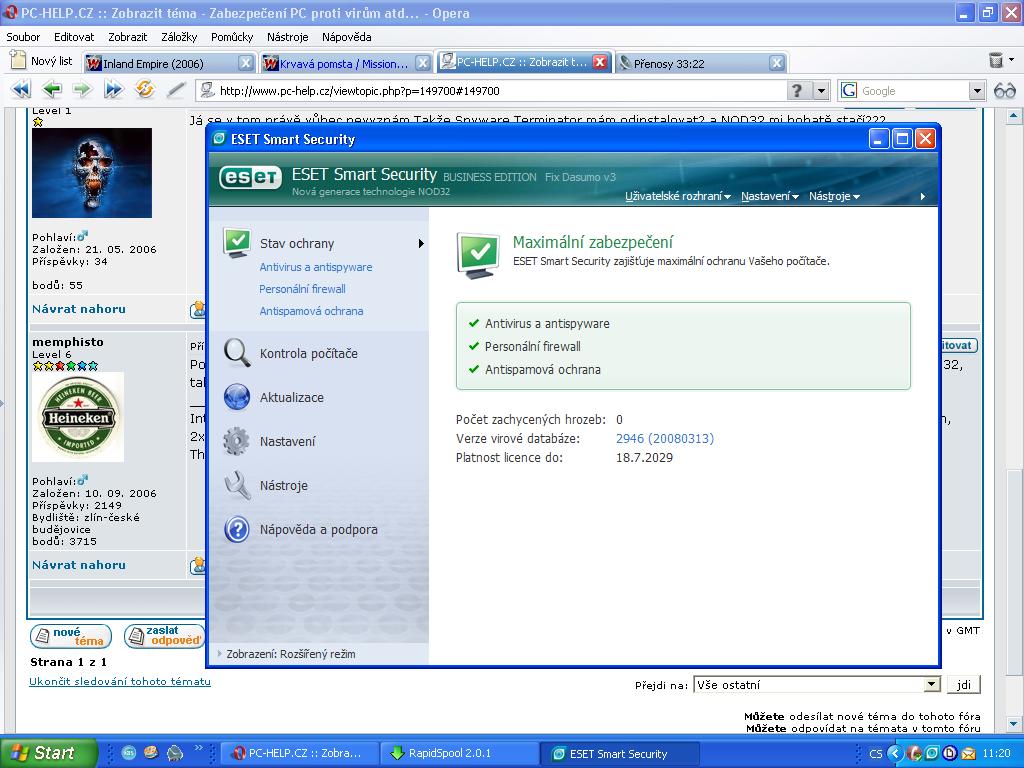Click the Kontrola počítače magnifier icon

click(237, 353)
